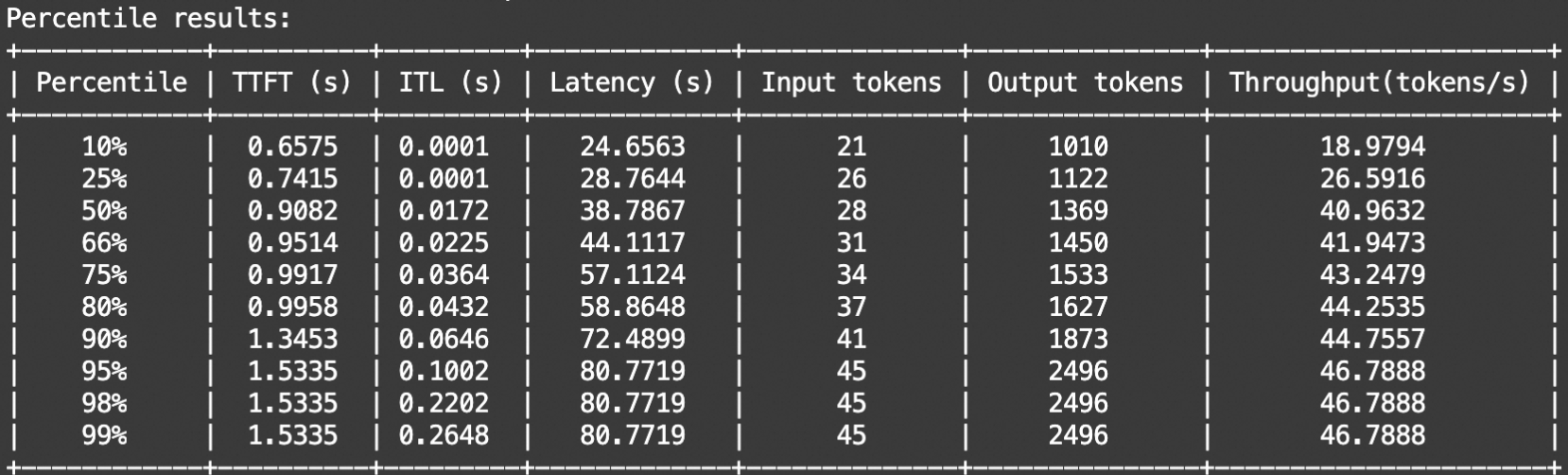Click latency value 72.4899
Screen dimensions: 1568x475
pyautogui.click(x=632, y=339)
